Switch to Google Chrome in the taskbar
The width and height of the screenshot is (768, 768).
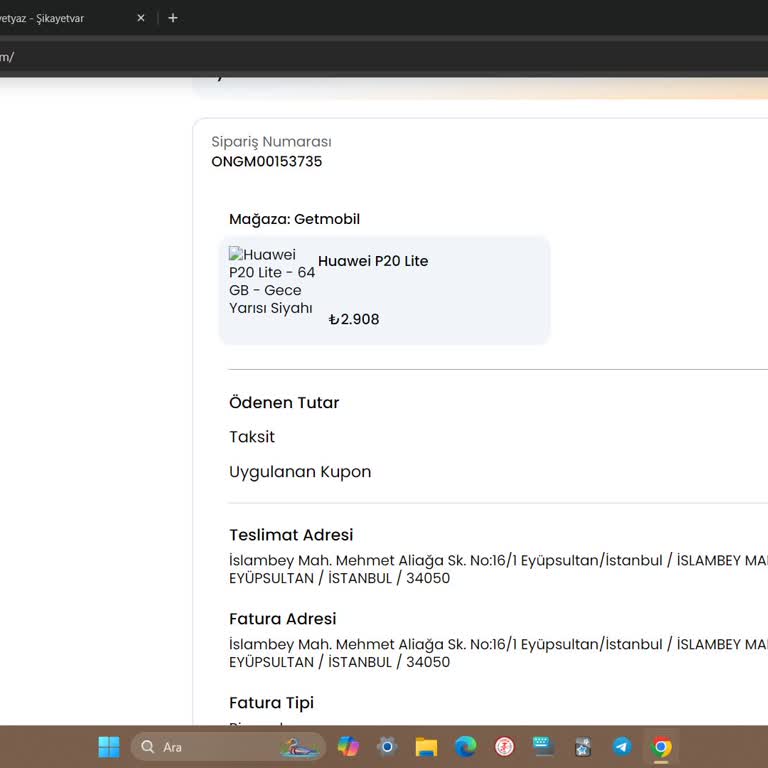661,747
